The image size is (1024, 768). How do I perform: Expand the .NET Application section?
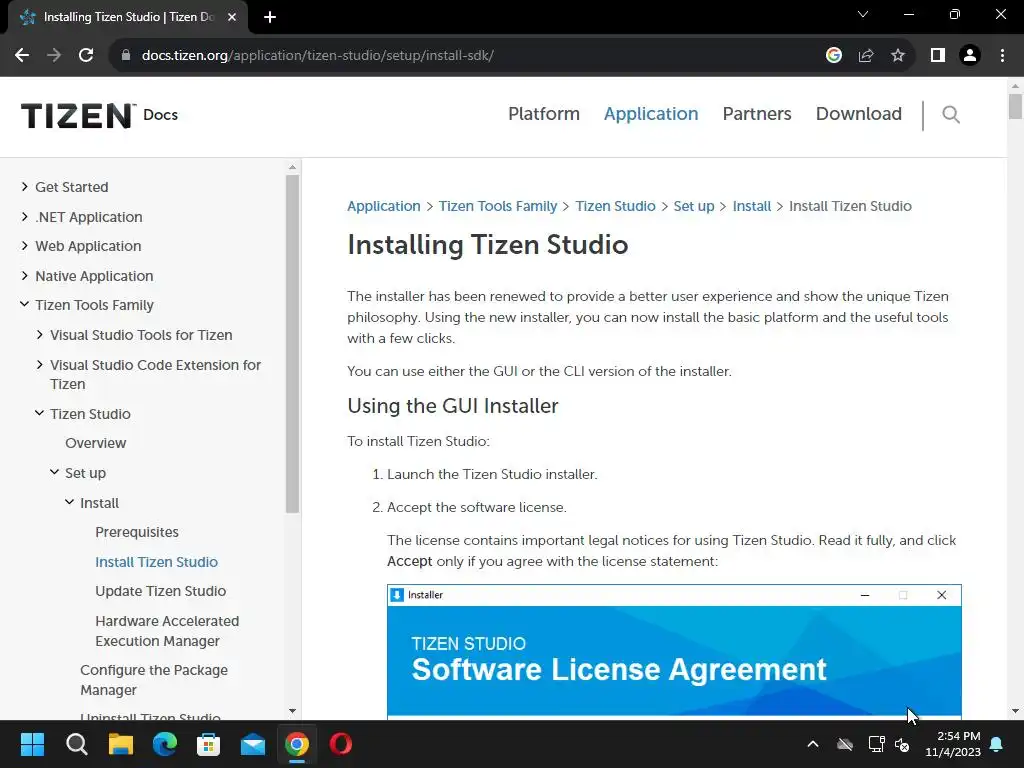pyautogui.click(x=24, y=216)
